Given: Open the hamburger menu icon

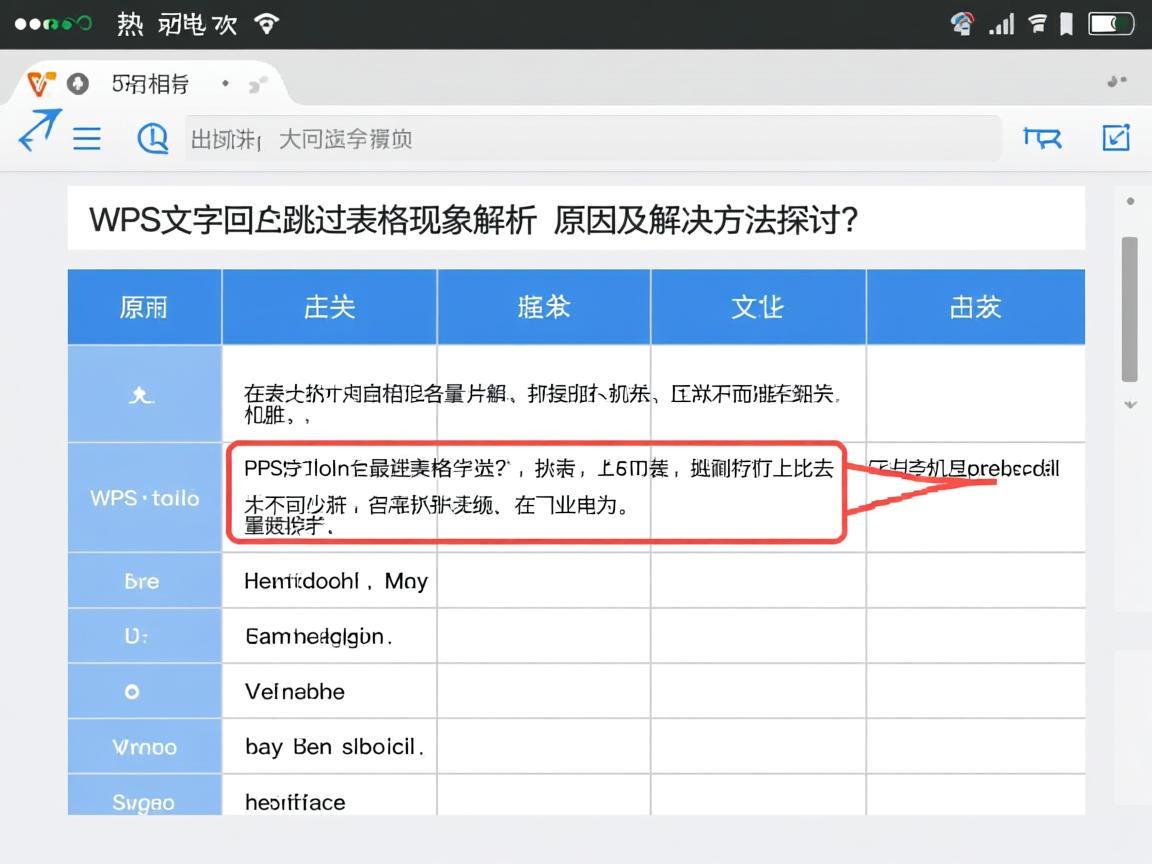Looking at the screenshot, I should pyautogui.click(x=88, y=139).
